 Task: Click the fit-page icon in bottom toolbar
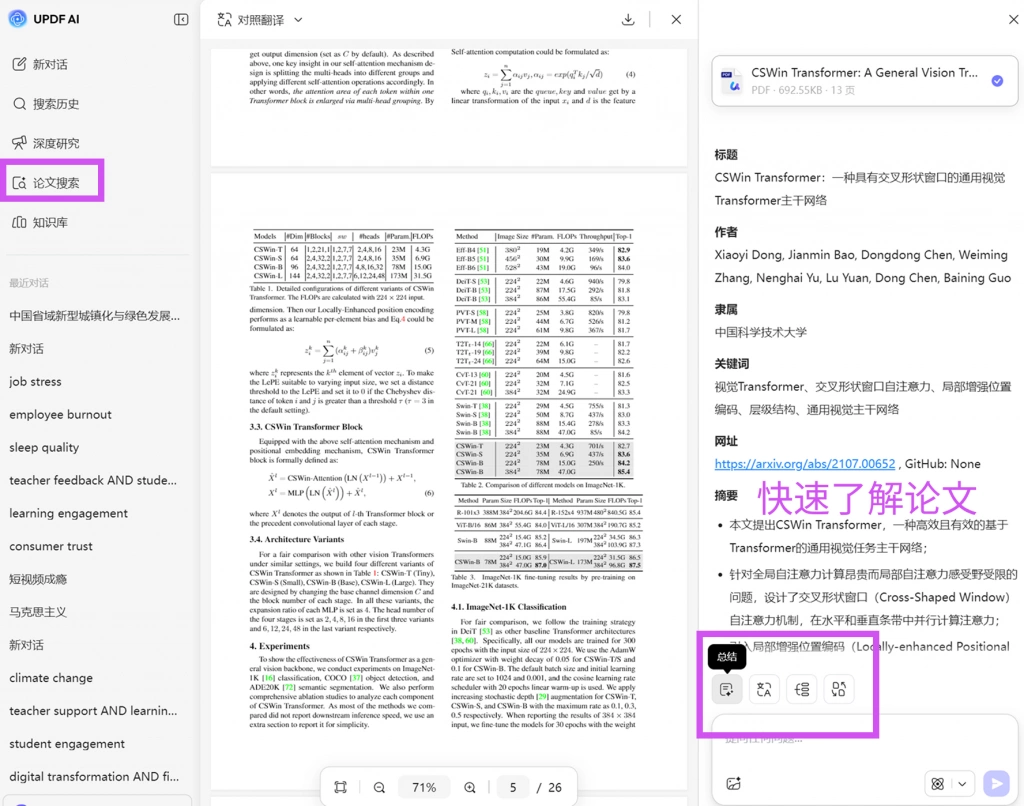340,788
